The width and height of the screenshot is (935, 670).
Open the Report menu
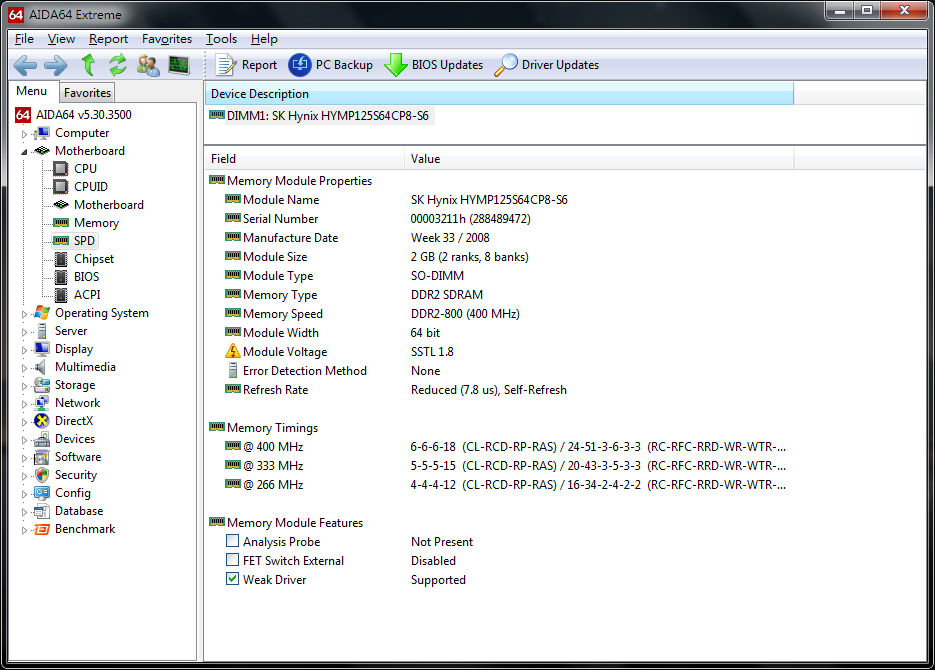[109, 39]
